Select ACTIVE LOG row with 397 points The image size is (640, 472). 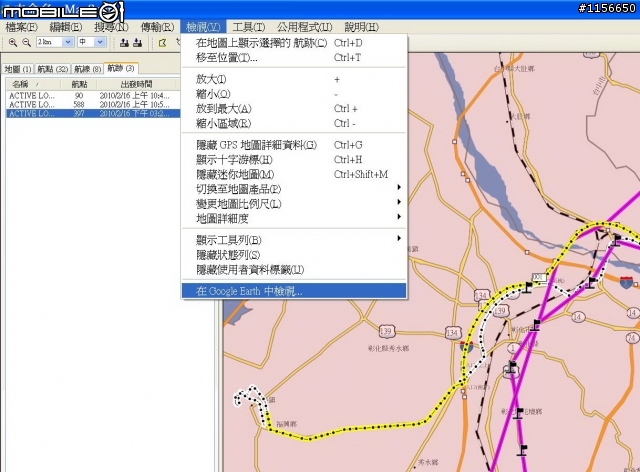click(x=93, y=114)
